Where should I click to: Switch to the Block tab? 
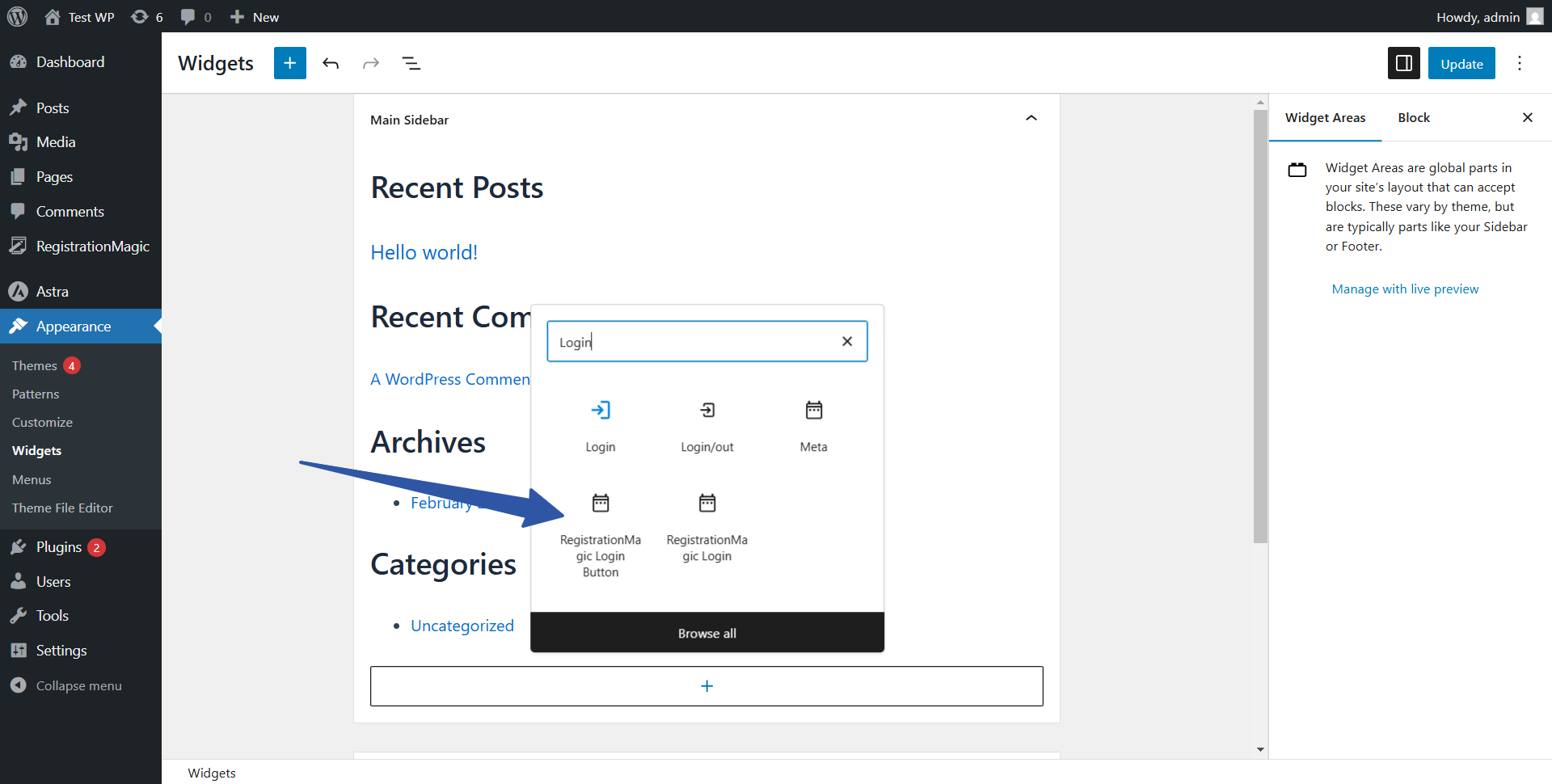pyautogui.click(x=1413, y=118)
